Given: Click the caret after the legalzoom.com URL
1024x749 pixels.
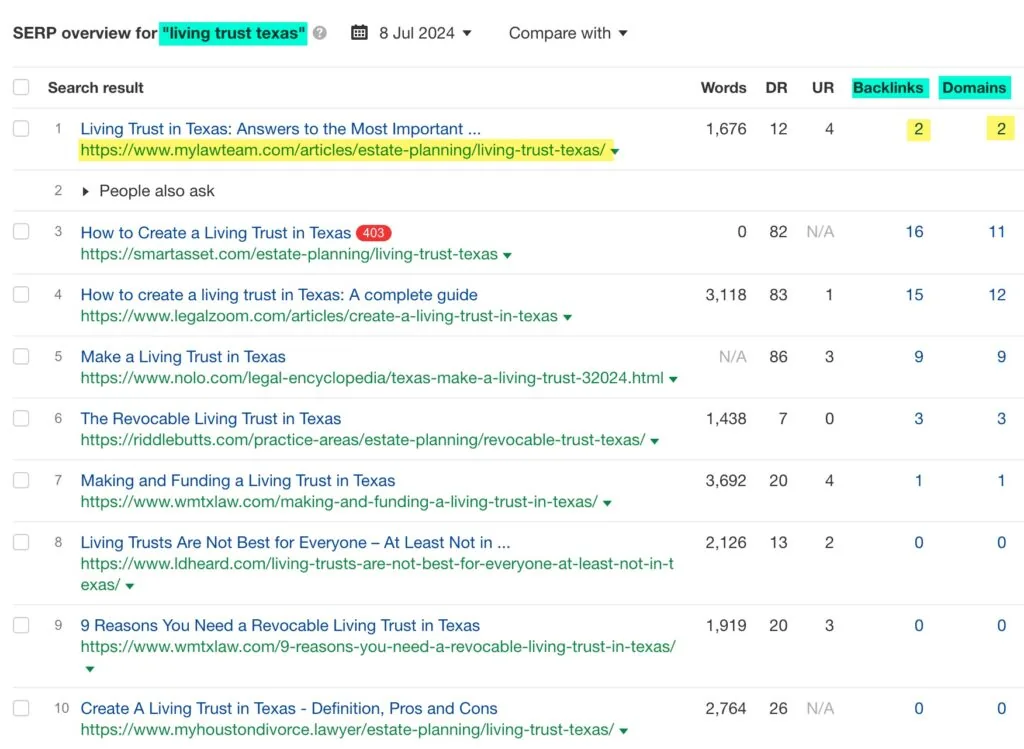Looking at the screenshot, I should coord(567,317).
